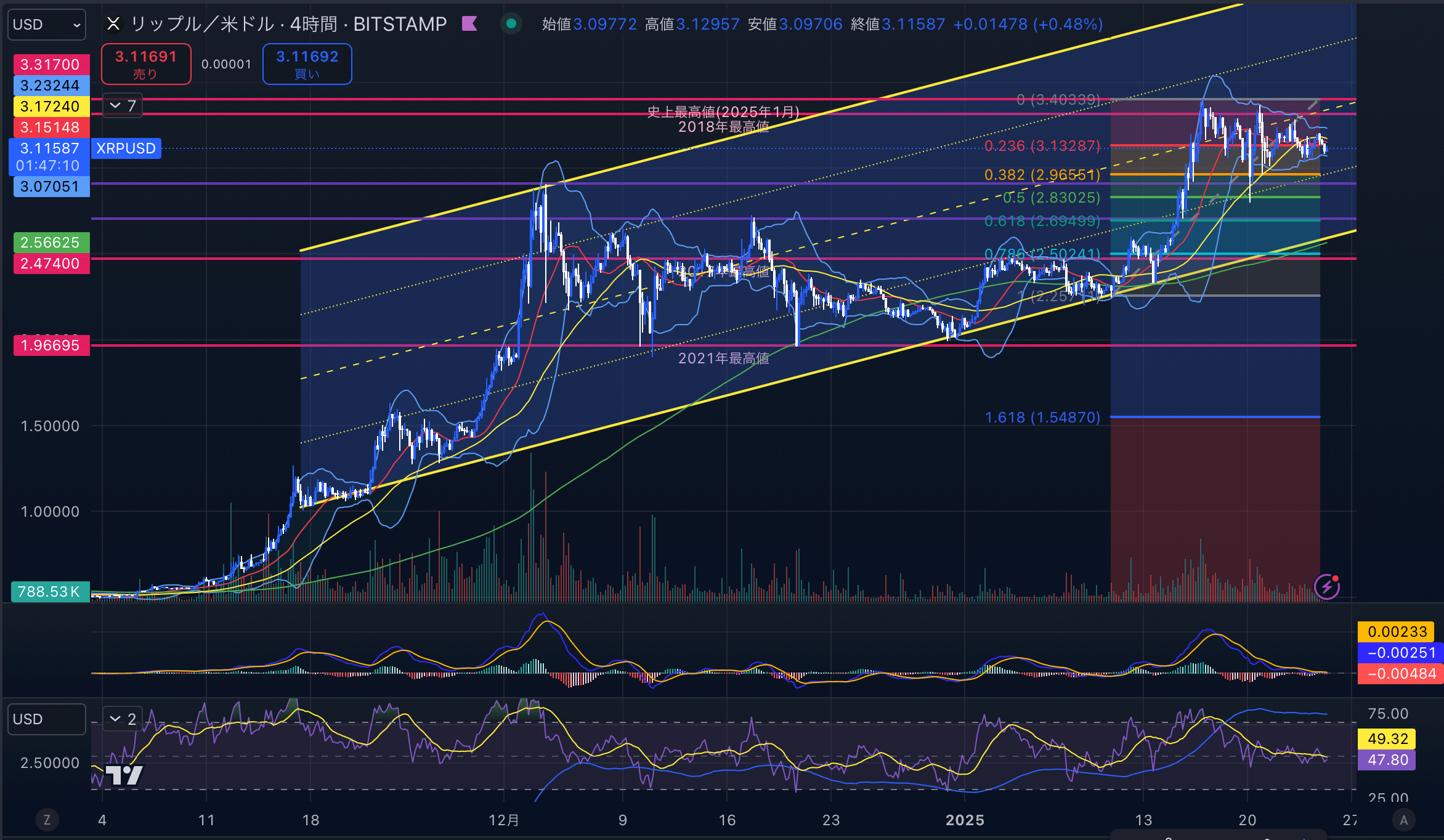The height and width of the screenshot is (840, 1444).
Task: Click the 3.15148 red price label
Action: pos(51,127)
